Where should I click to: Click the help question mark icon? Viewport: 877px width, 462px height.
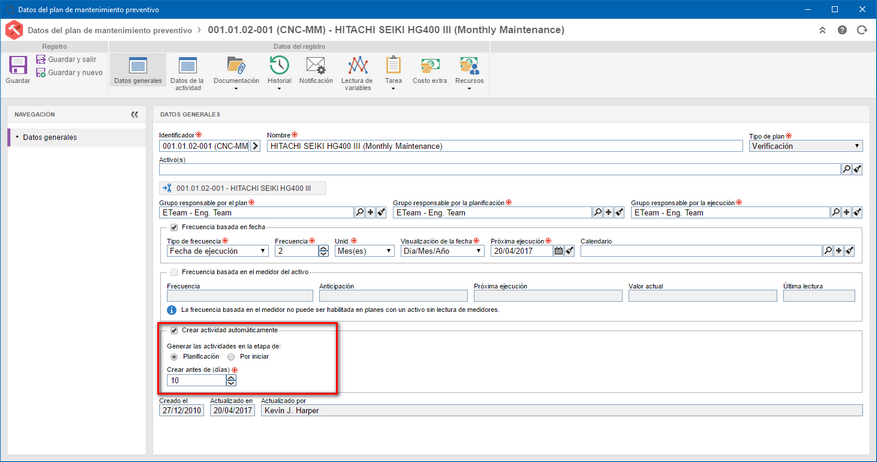pyautogui.click(x=842, y=30)
